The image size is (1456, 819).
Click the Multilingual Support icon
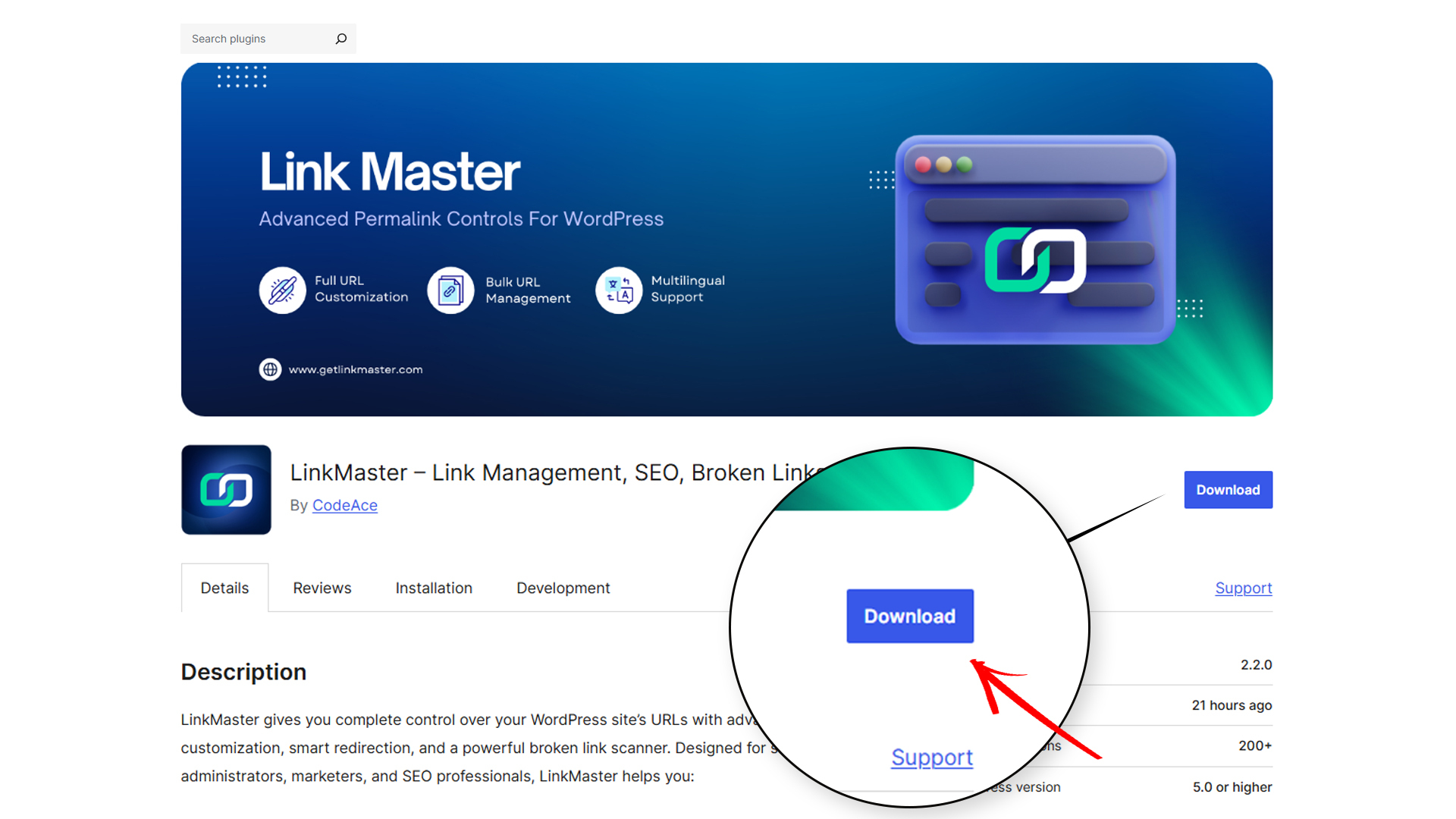[619, 290]
